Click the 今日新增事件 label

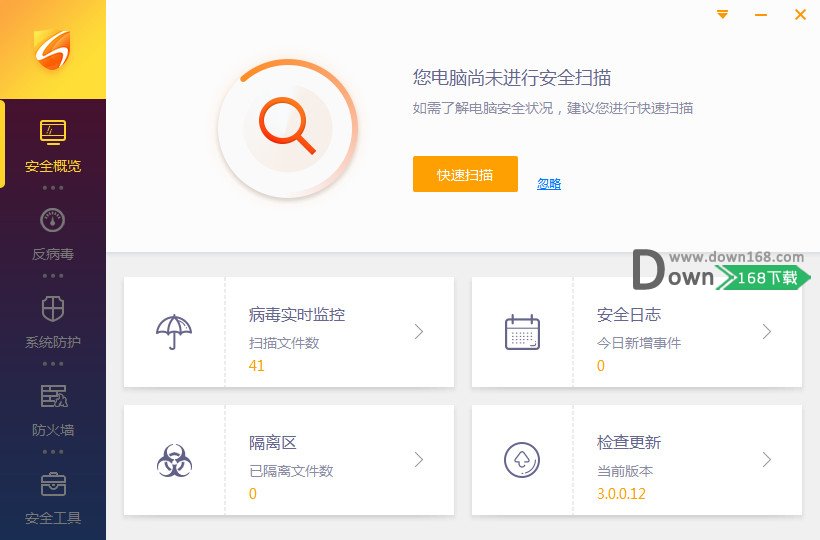639,343
